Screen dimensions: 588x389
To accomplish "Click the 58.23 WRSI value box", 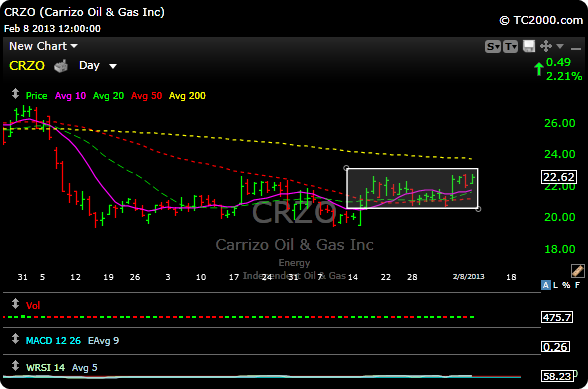I will tap(557, 376).
